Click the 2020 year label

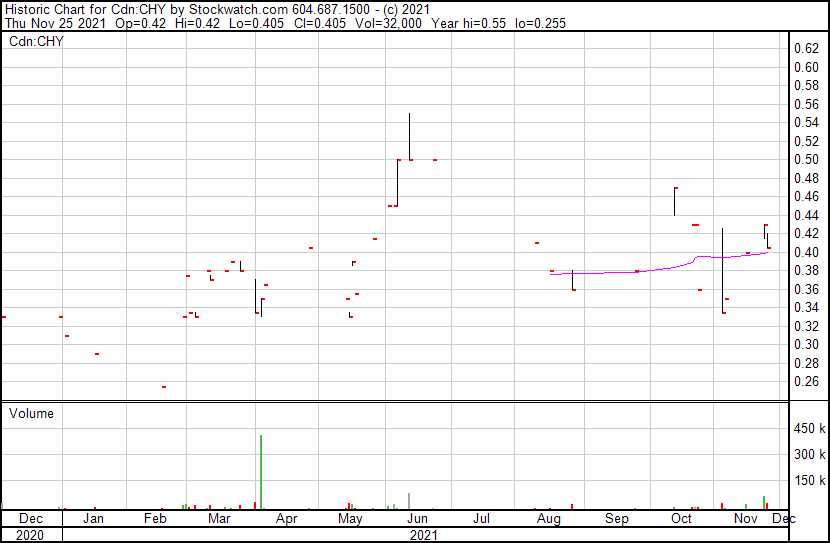30,535
